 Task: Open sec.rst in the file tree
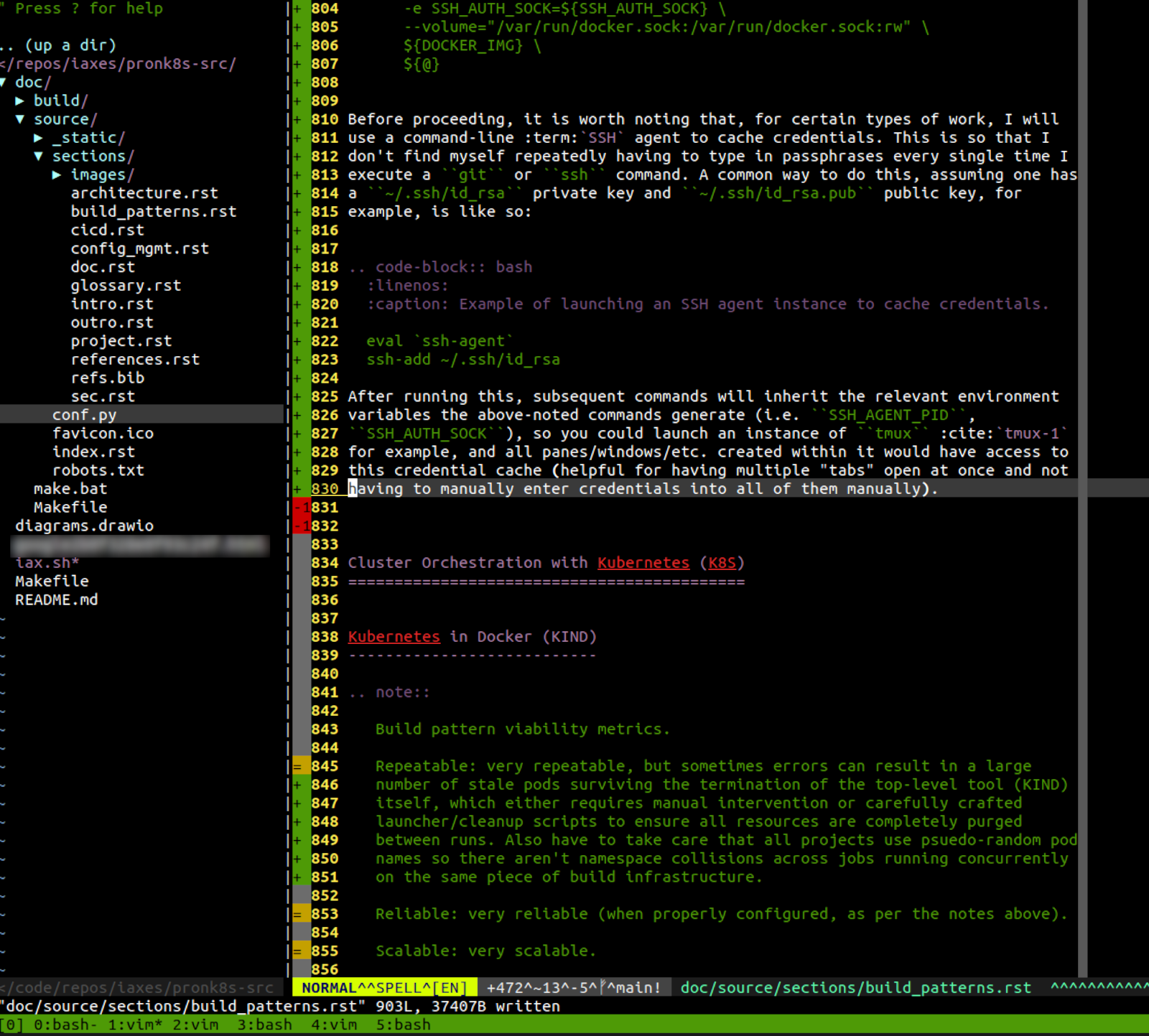coord(103,397)
